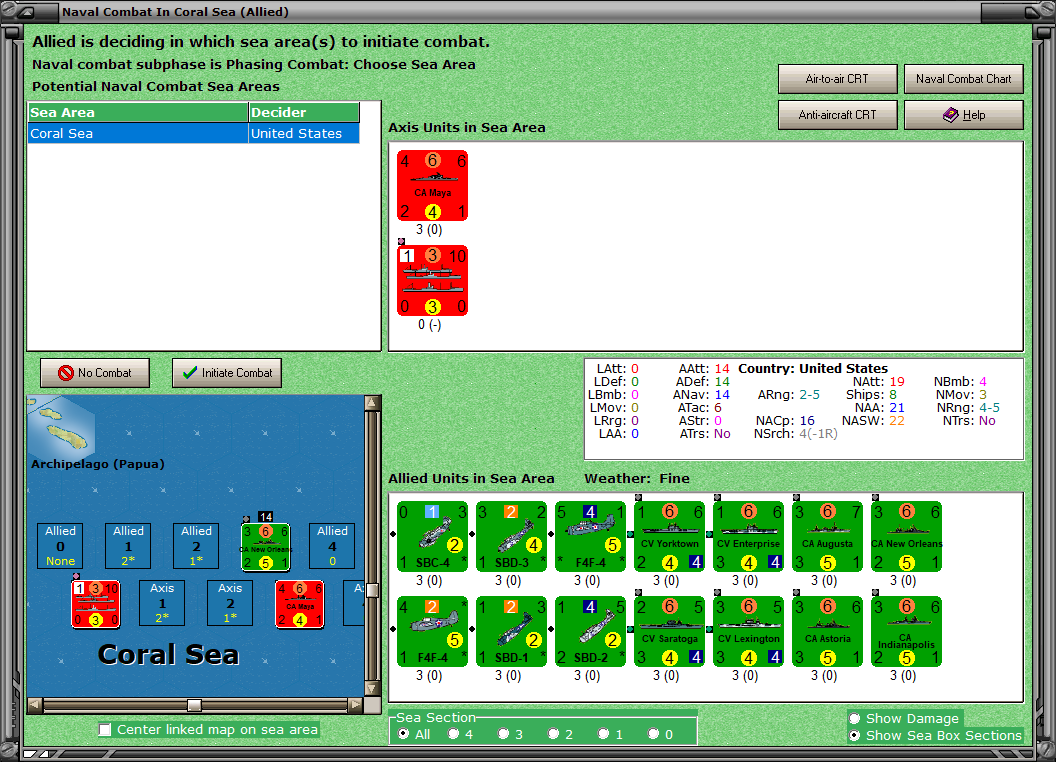Select the SBD-2 aircraft counter
The width and height of the screenshot is (1056, 762).
coord(591,631)
